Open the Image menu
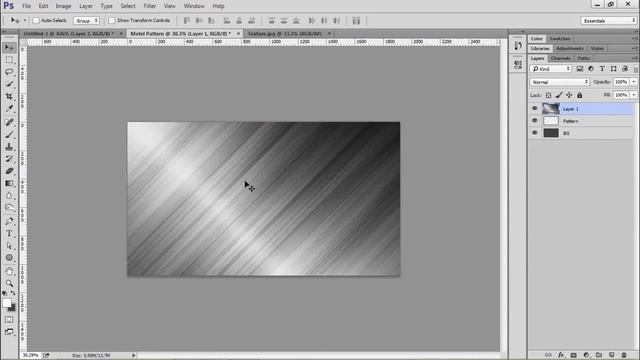This screenshot has height=360, width=640. click(x=63, y=6)
